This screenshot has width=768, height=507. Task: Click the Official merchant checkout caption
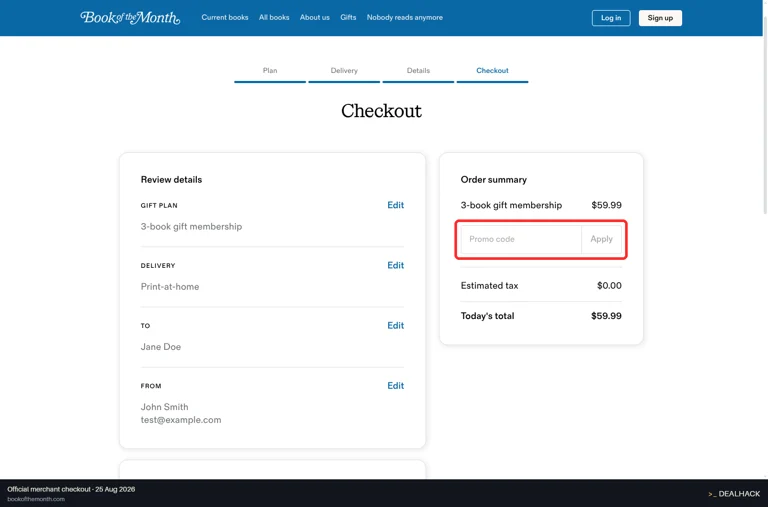[x=71, y=489]
